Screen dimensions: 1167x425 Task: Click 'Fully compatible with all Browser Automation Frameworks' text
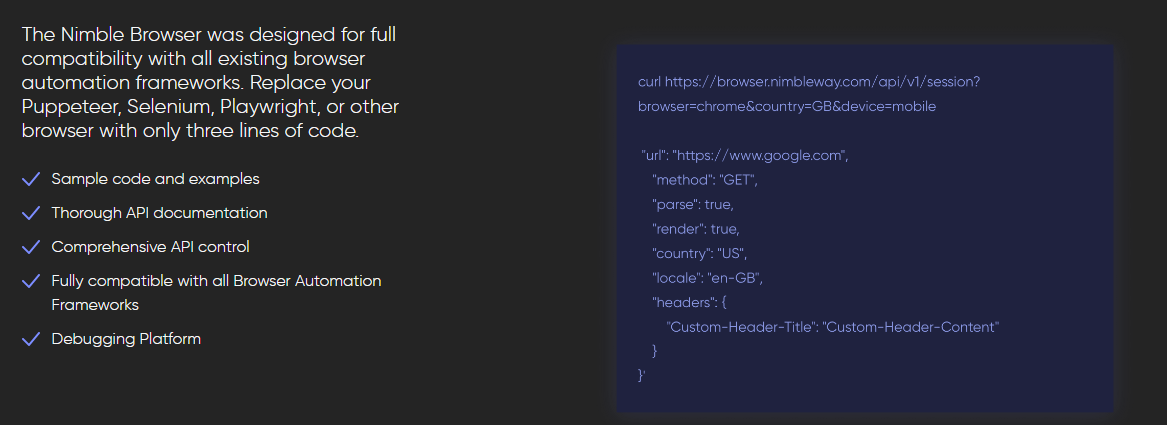[x=215, y=281]
